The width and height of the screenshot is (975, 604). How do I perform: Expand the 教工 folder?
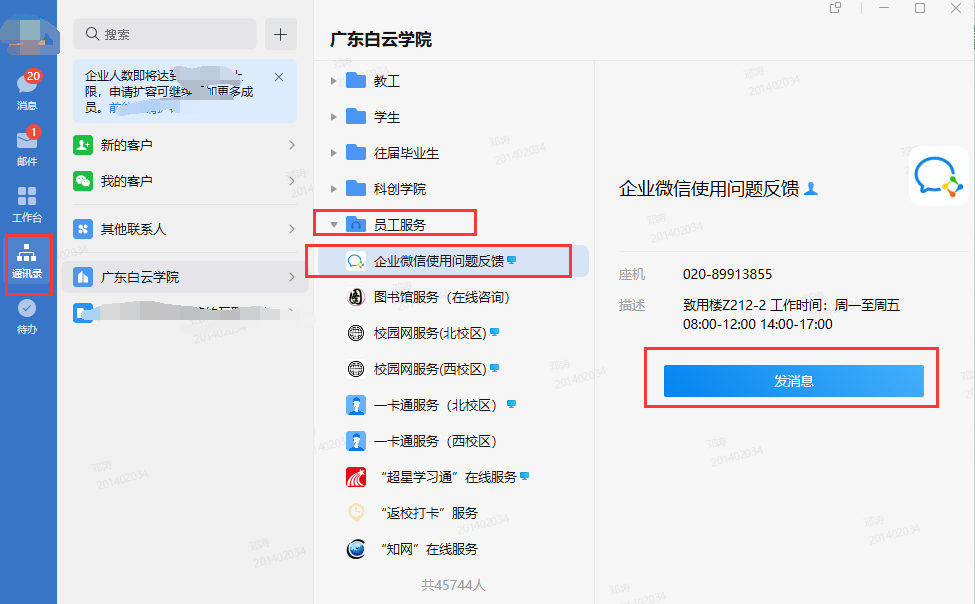tap(334, 81)
